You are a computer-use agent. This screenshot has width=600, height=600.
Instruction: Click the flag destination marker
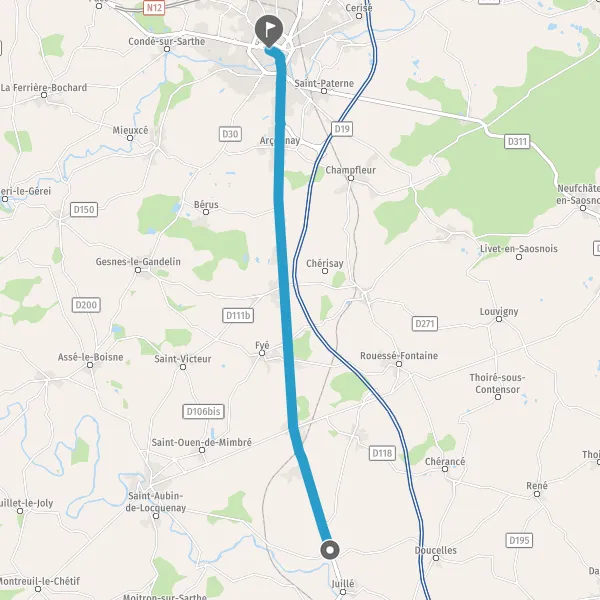(269, 31)
